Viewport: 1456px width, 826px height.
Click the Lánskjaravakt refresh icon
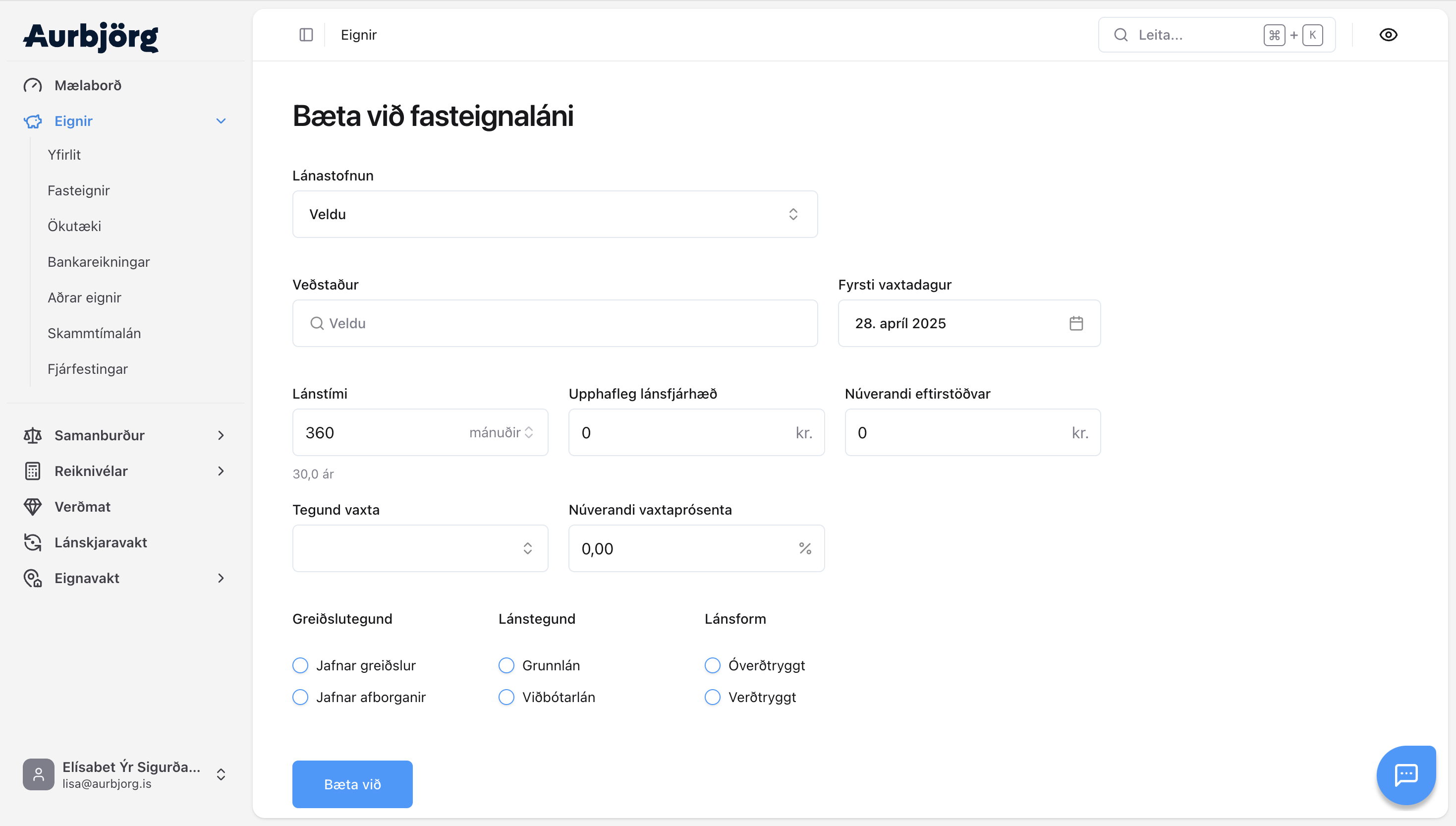[x=33, y=542]
